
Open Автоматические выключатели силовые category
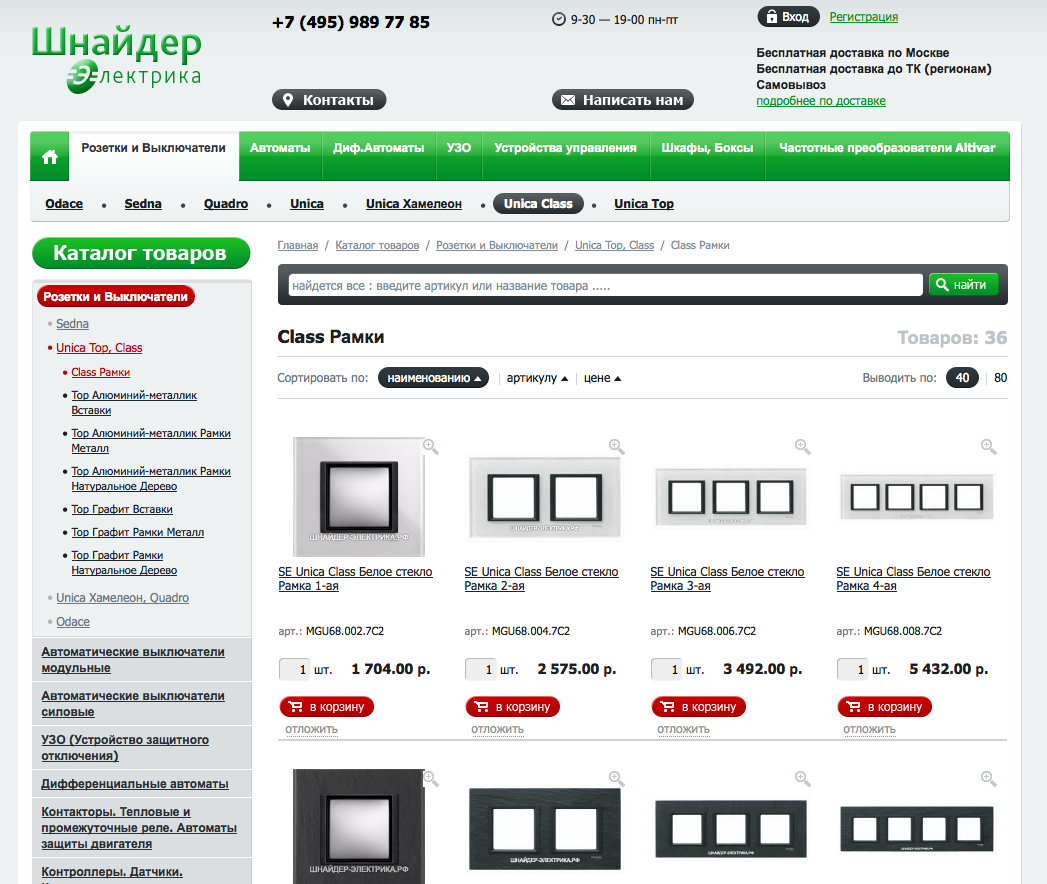point(133,704)
